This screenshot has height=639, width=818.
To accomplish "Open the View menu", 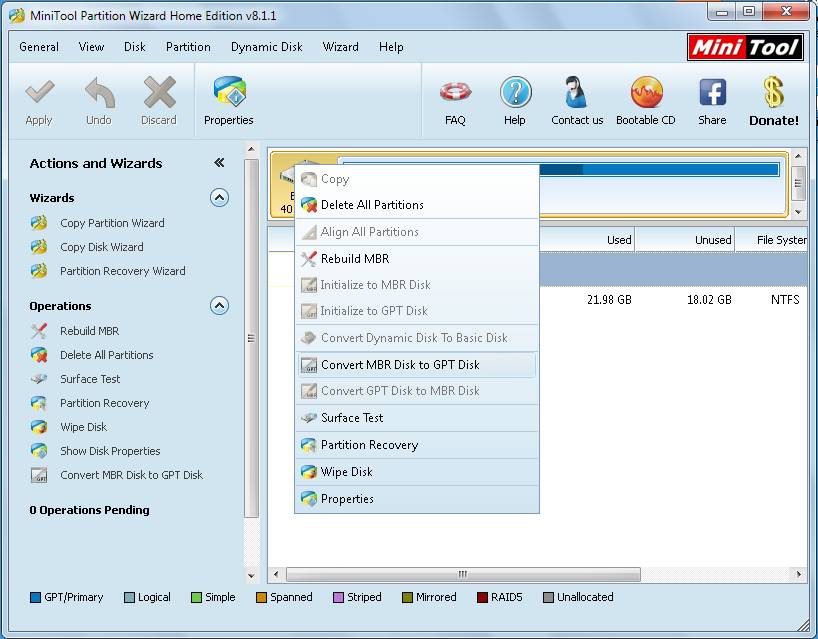I will coord(91,47).
